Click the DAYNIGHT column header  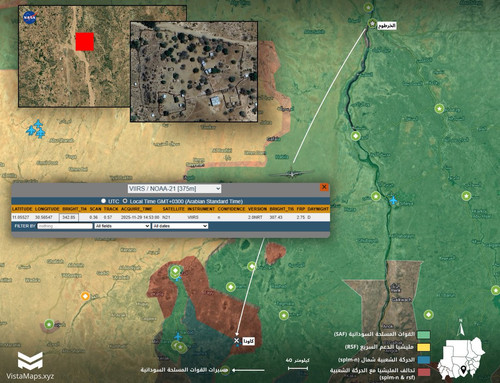pyautogui.click(x=318, y=209)
